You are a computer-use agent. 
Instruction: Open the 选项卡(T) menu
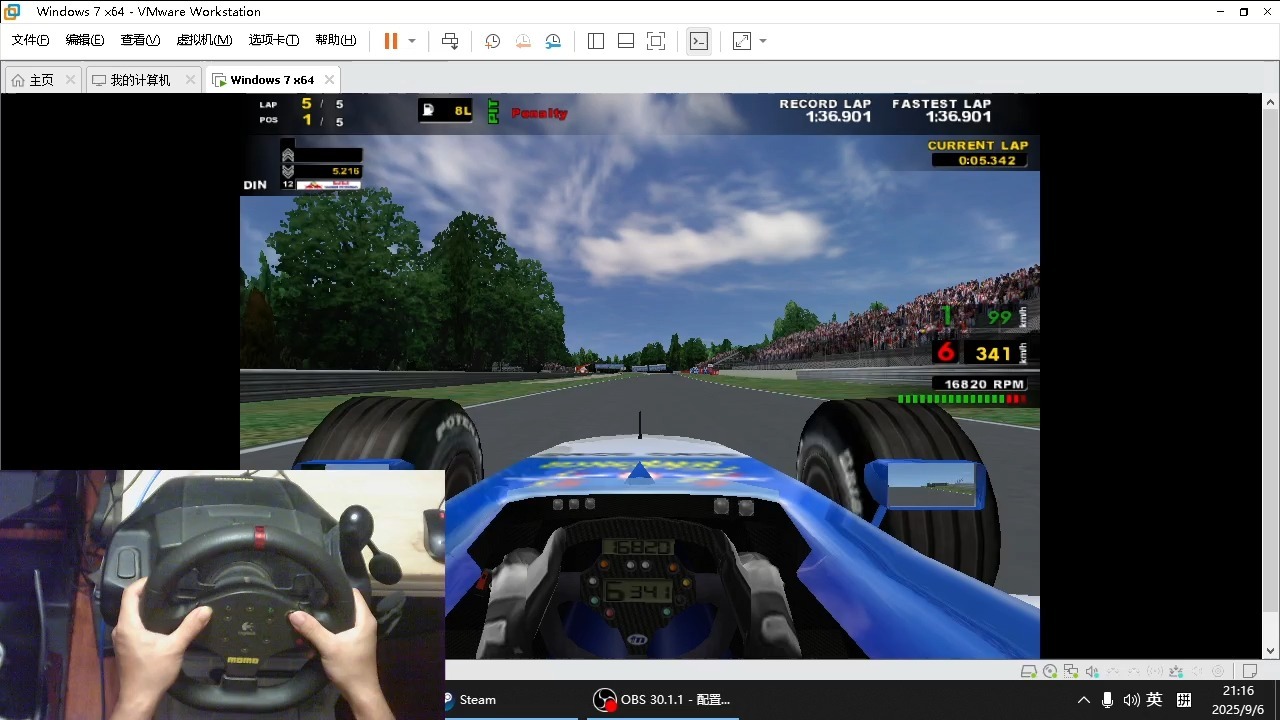[x=274, y=40]
